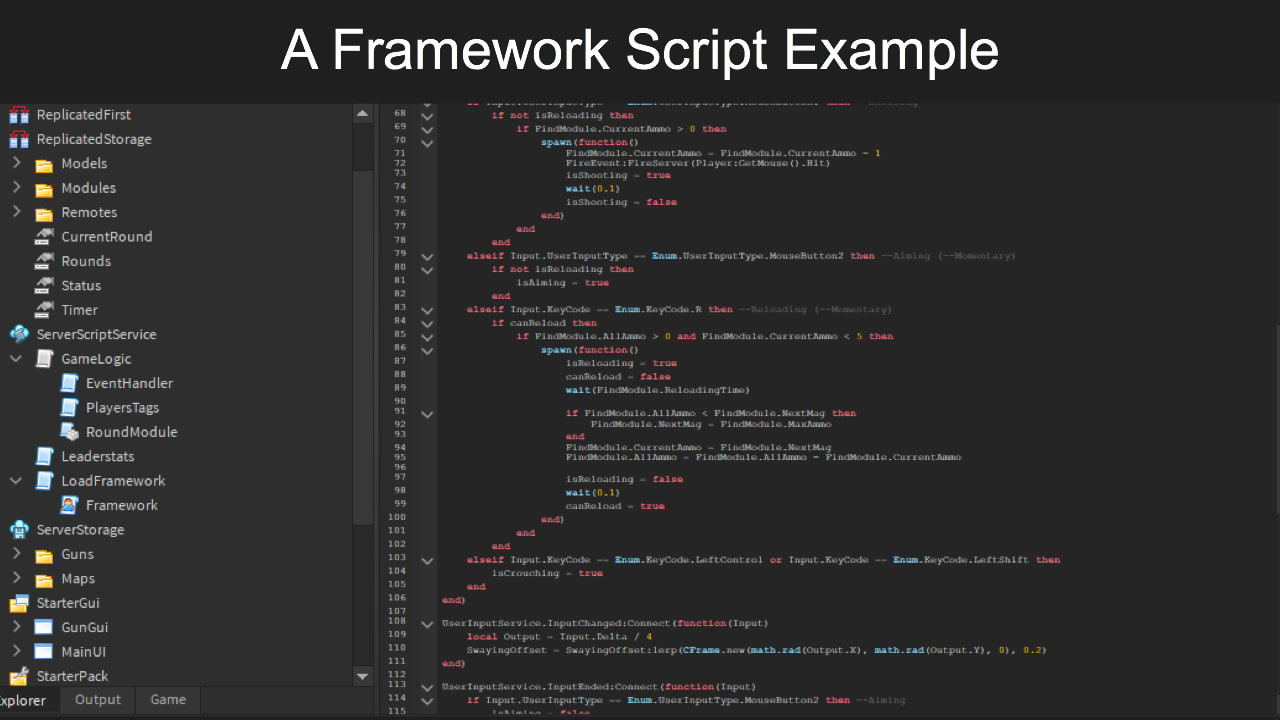Fold the elseif block at line 83

coord(427,310)
